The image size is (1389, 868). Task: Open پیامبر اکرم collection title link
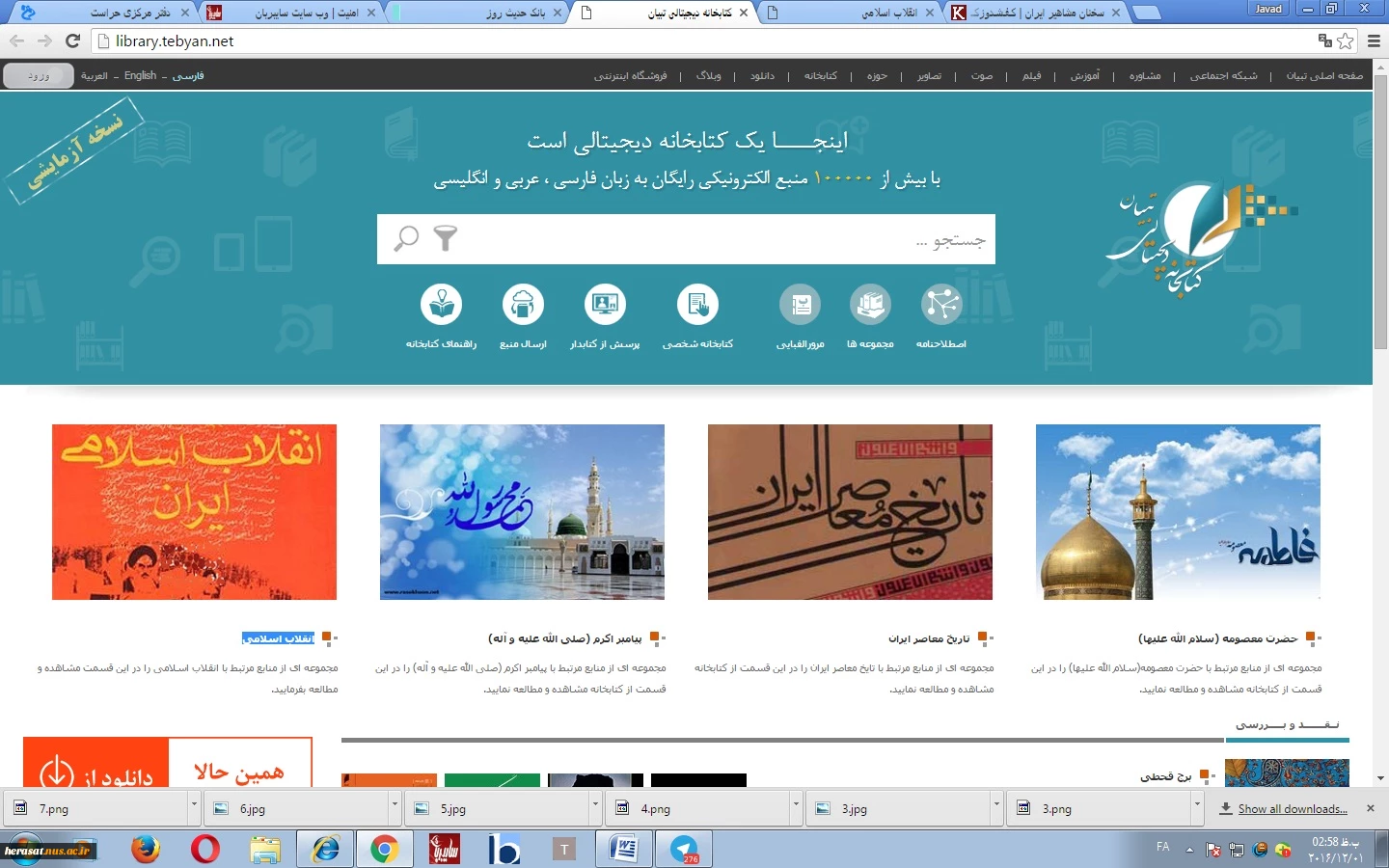[x=565, y=638]
